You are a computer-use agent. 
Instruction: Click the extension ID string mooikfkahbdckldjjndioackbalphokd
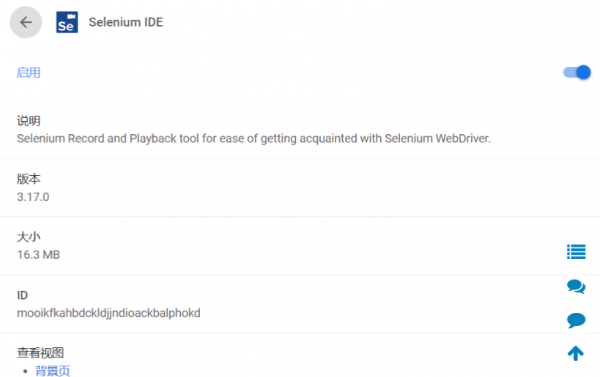(x=109, y=313)
